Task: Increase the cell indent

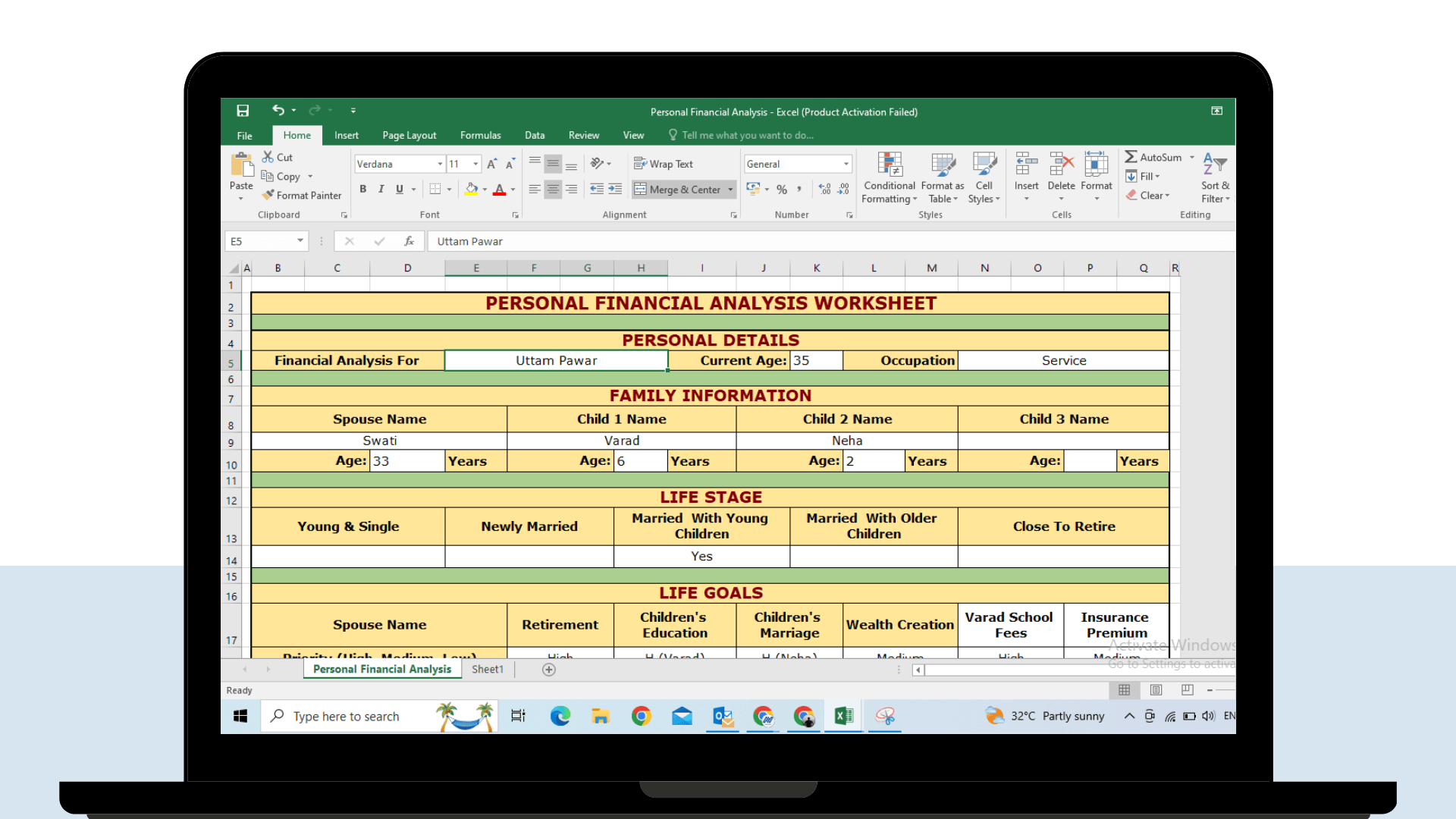Action: coord(615,189)
